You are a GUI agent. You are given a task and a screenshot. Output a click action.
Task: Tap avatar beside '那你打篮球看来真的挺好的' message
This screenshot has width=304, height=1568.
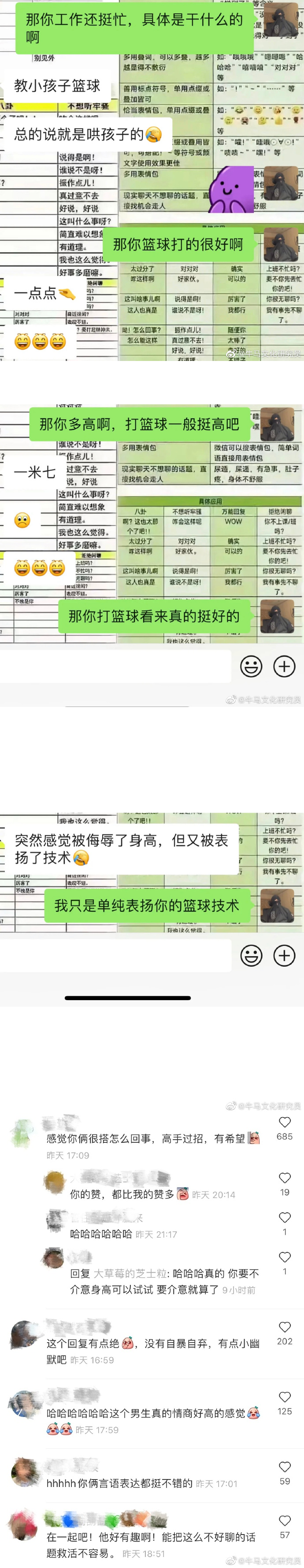click(x=278, y=616)
